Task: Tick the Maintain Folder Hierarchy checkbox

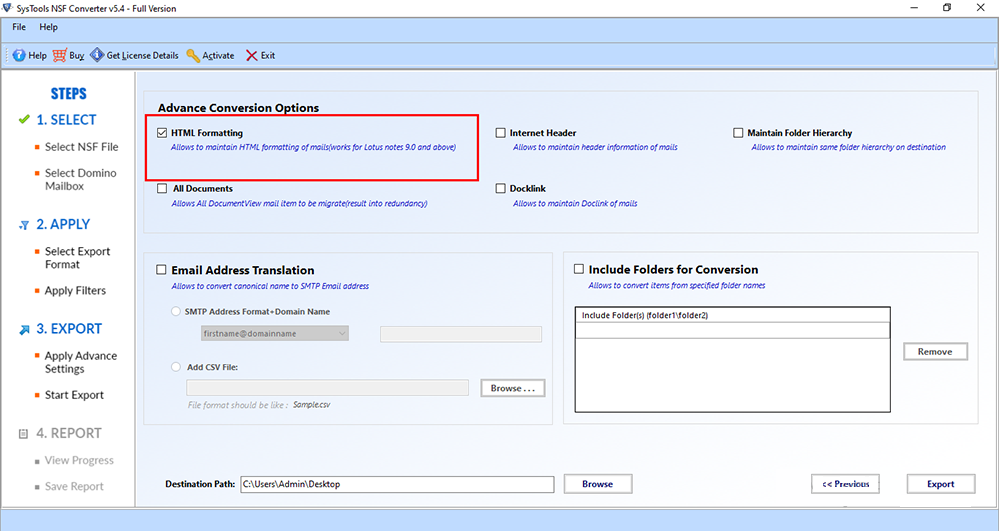Action: [738, 132]
